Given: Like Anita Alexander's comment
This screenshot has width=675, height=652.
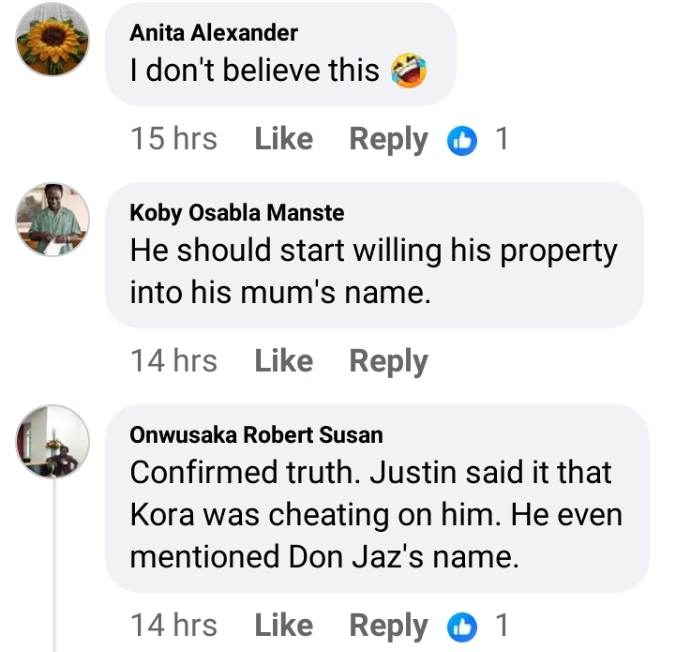Looking at the screenshot, I should coord(284,140).
